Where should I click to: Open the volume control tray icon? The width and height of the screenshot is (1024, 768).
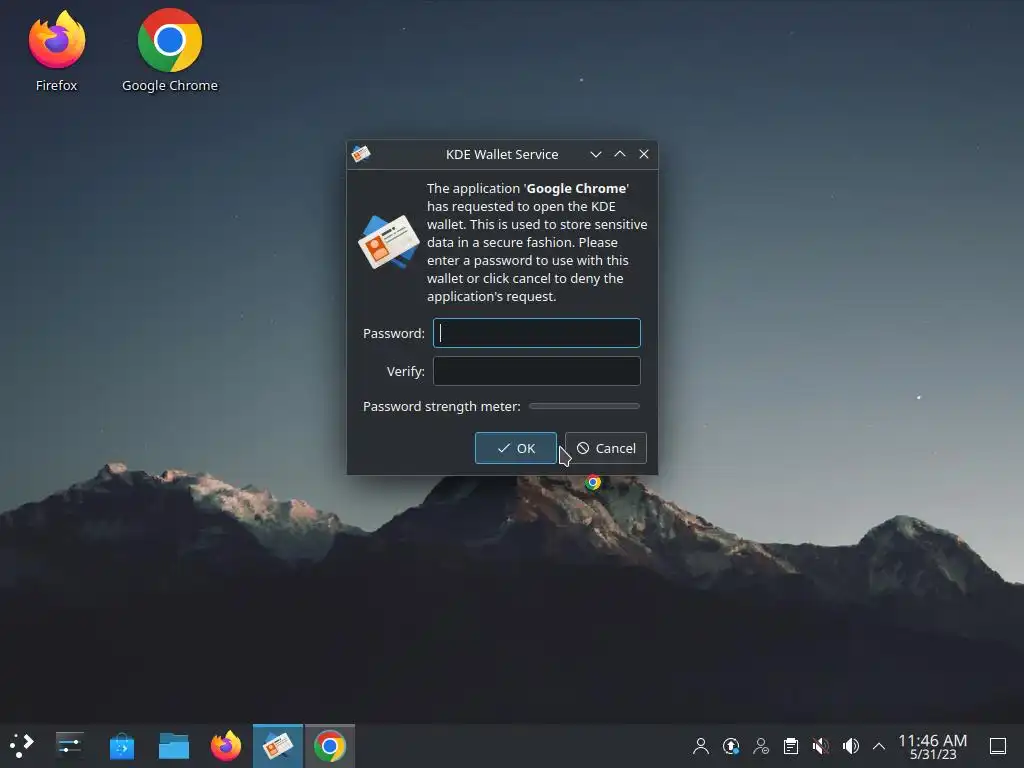pyautogui.click(x=850, y=746)
